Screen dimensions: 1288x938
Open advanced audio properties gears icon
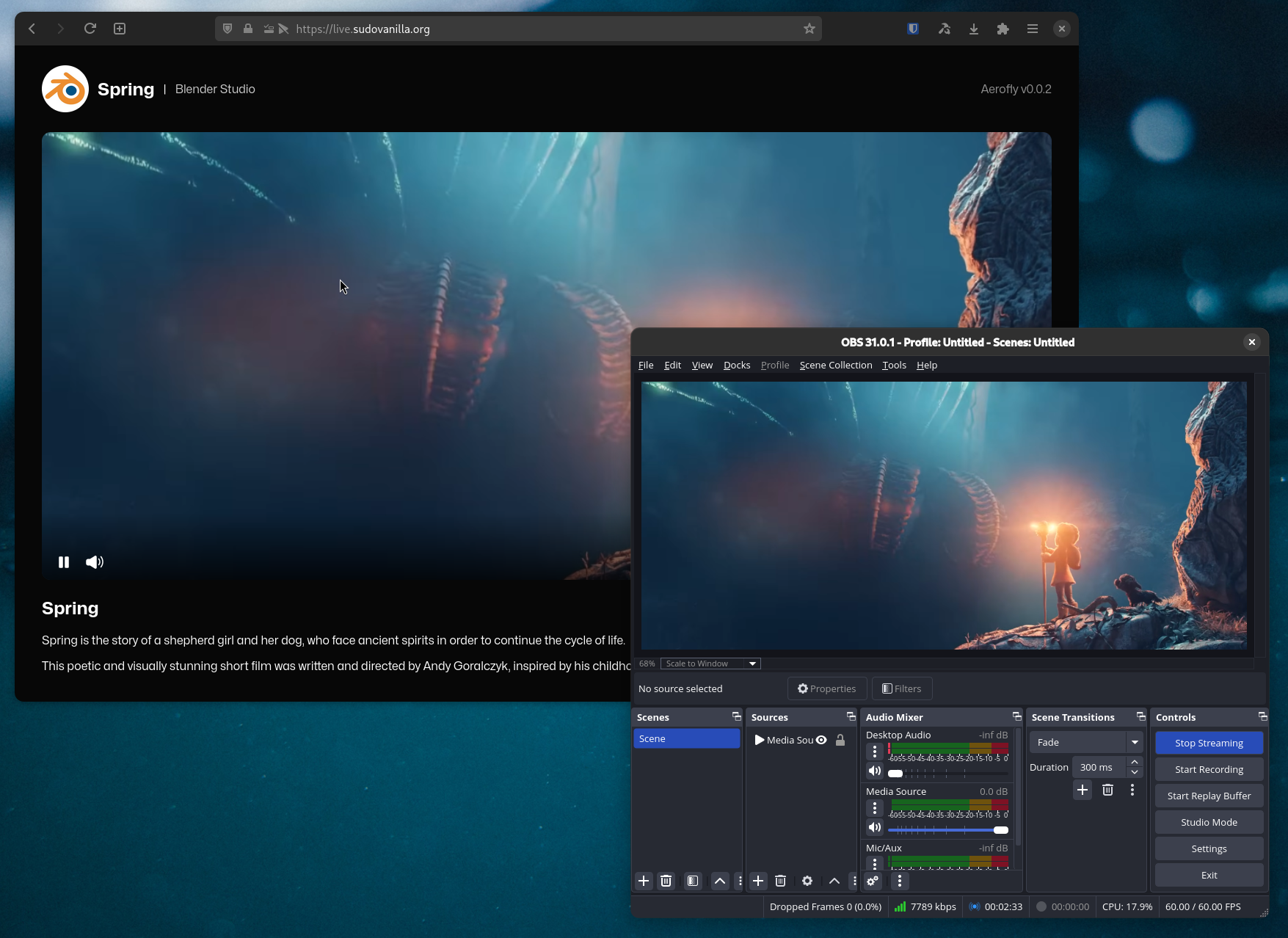(x=873, y=881)
